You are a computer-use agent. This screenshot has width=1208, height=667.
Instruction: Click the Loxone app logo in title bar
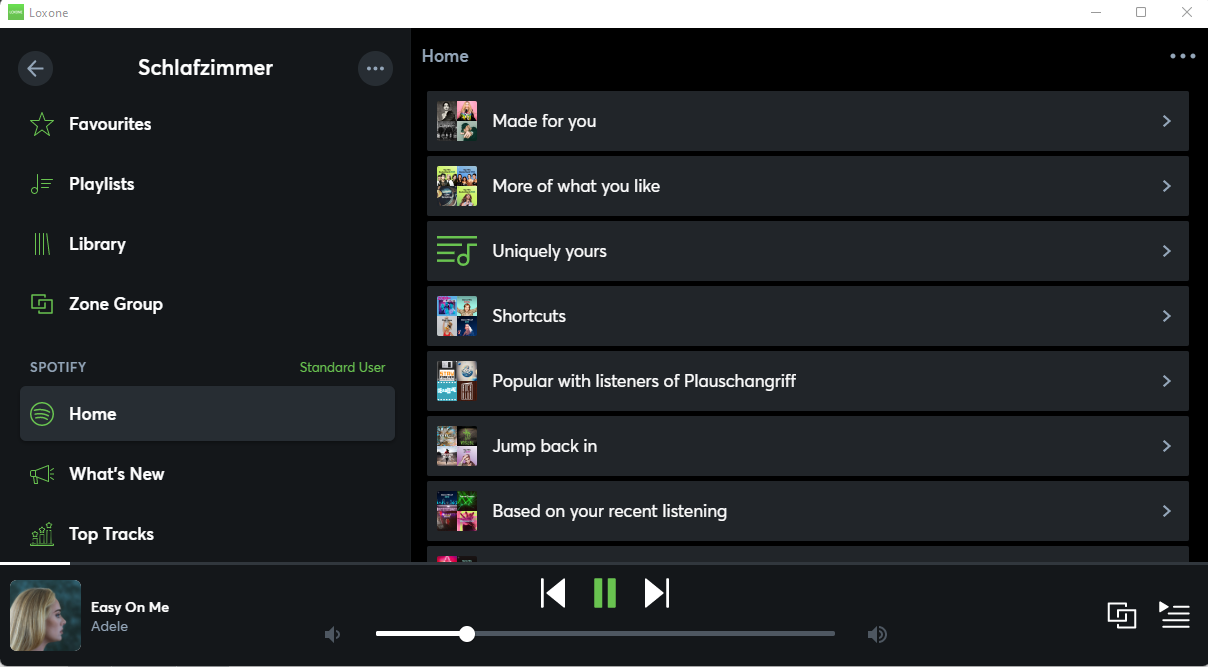pos(15,13)
